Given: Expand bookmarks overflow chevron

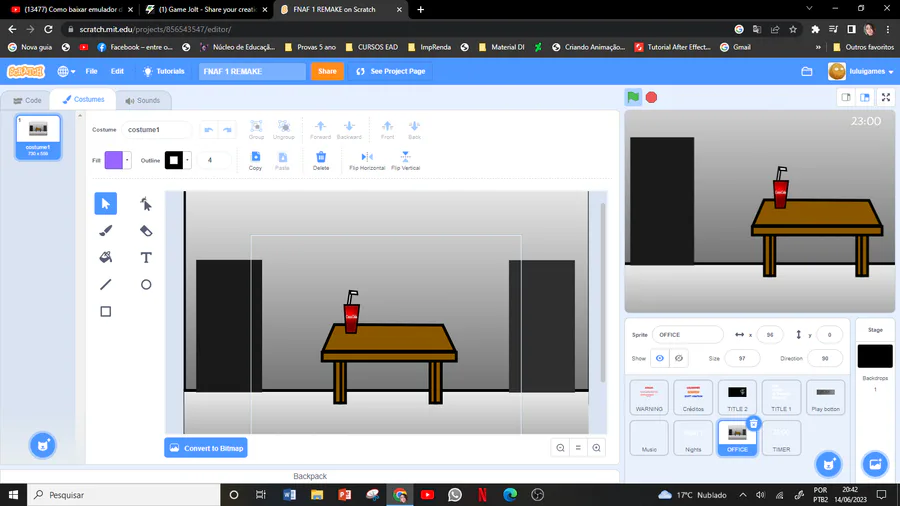Looking at the screenshot, I should pyautogui.click(x=818, y=47).
